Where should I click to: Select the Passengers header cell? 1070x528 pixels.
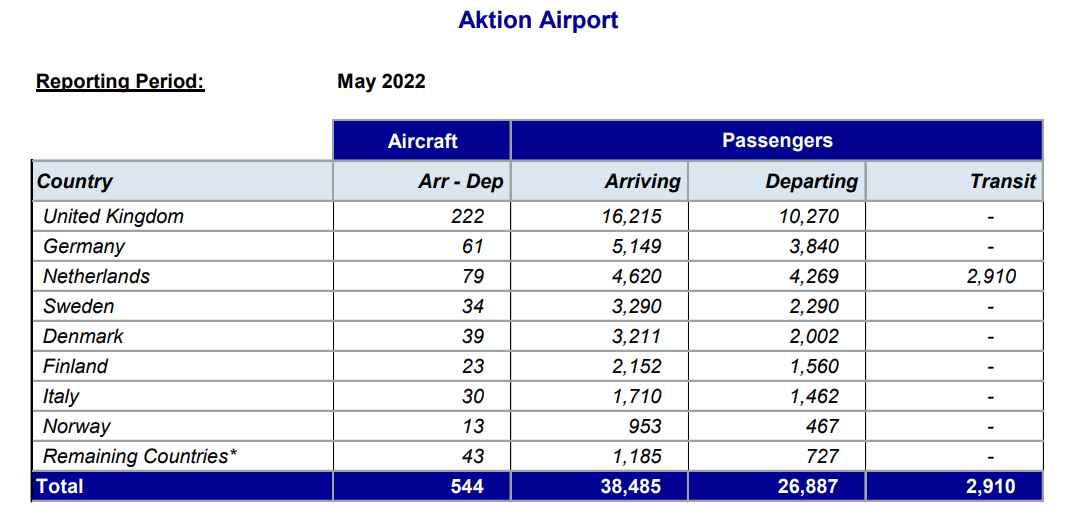point(777,141)
